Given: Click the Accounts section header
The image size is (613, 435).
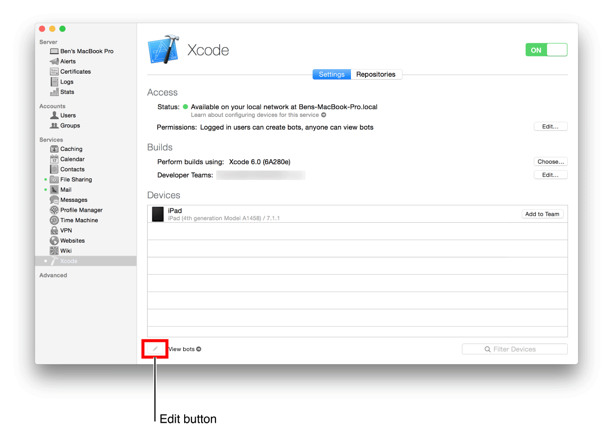Looking at the screenshot, I should (52, 106).
